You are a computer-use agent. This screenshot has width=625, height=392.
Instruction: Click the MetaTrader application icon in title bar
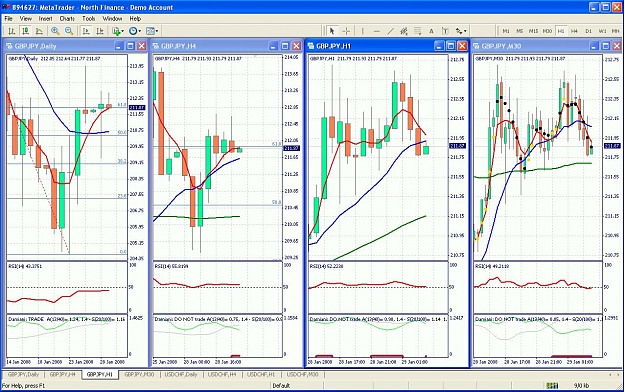tap(6, 7)
